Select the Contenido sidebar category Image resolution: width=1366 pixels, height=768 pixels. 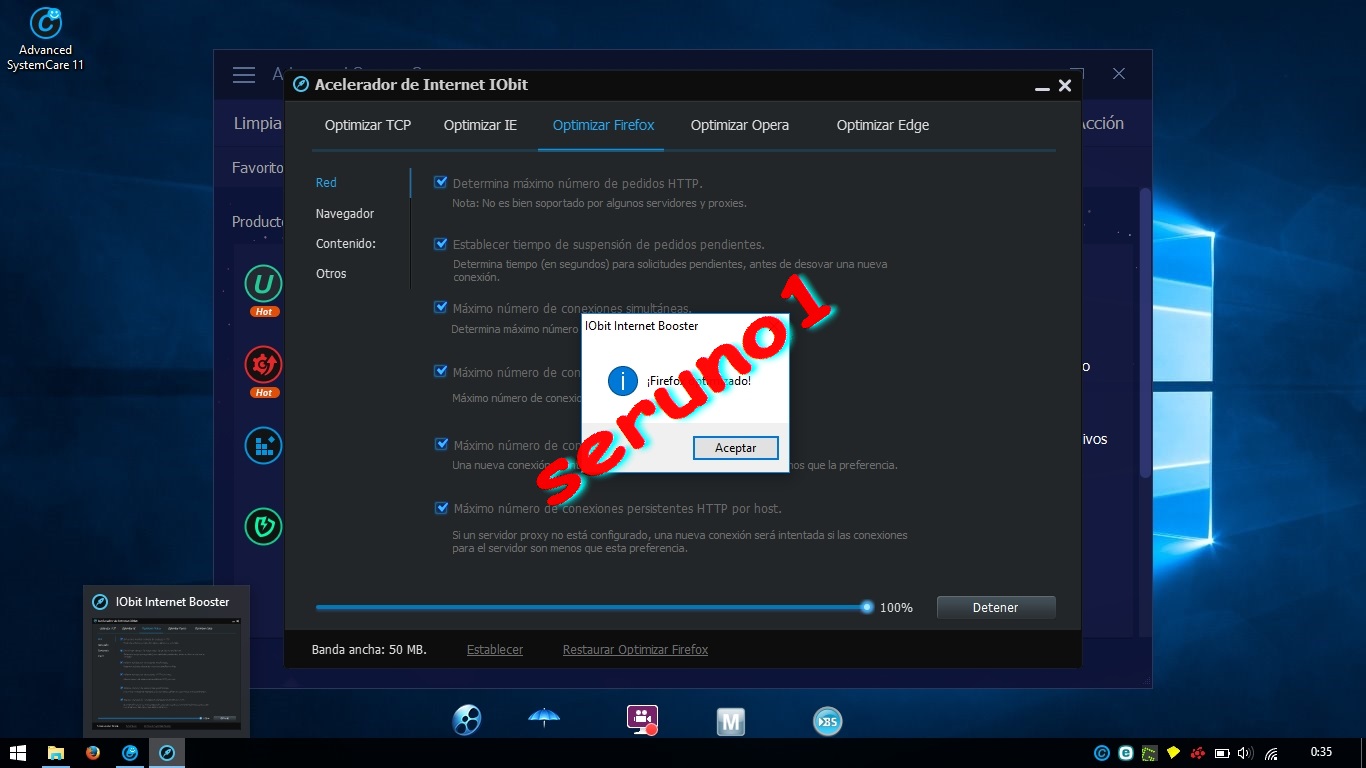click(x=346, y=244)
